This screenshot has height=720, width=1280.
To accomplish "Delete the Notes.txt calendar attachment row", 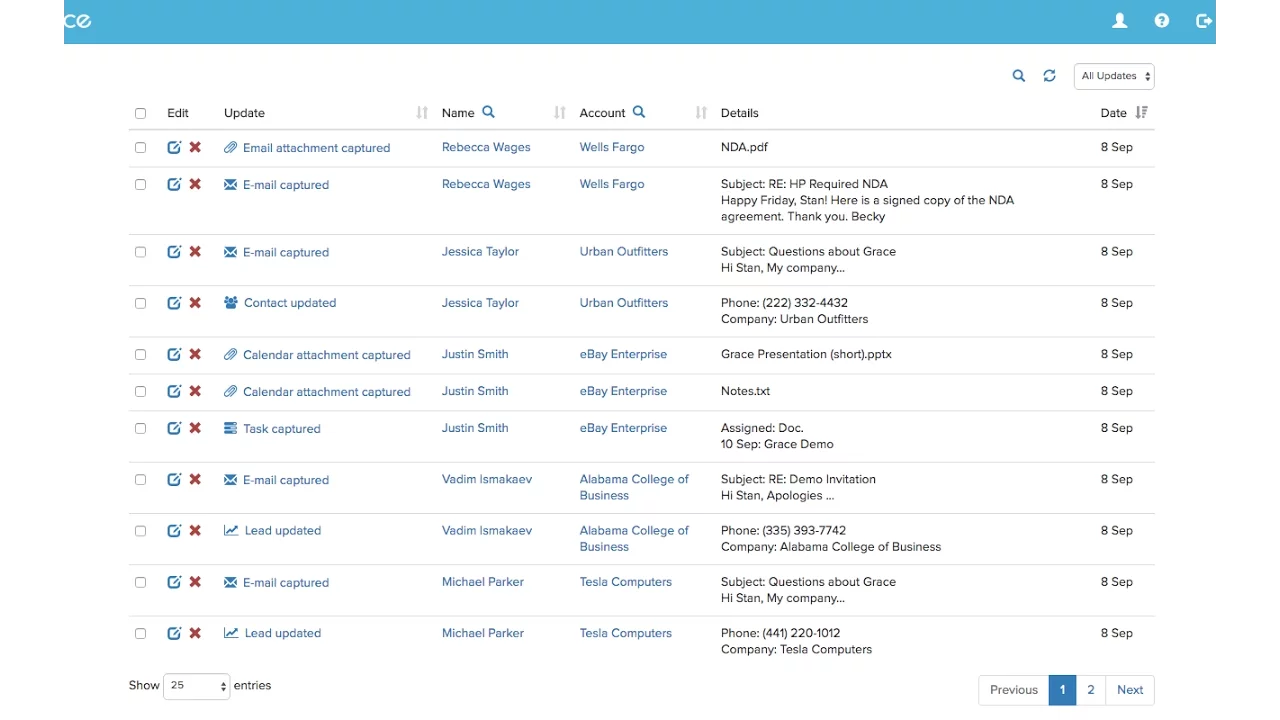I will pyautogui.click(x=195, y=391).
